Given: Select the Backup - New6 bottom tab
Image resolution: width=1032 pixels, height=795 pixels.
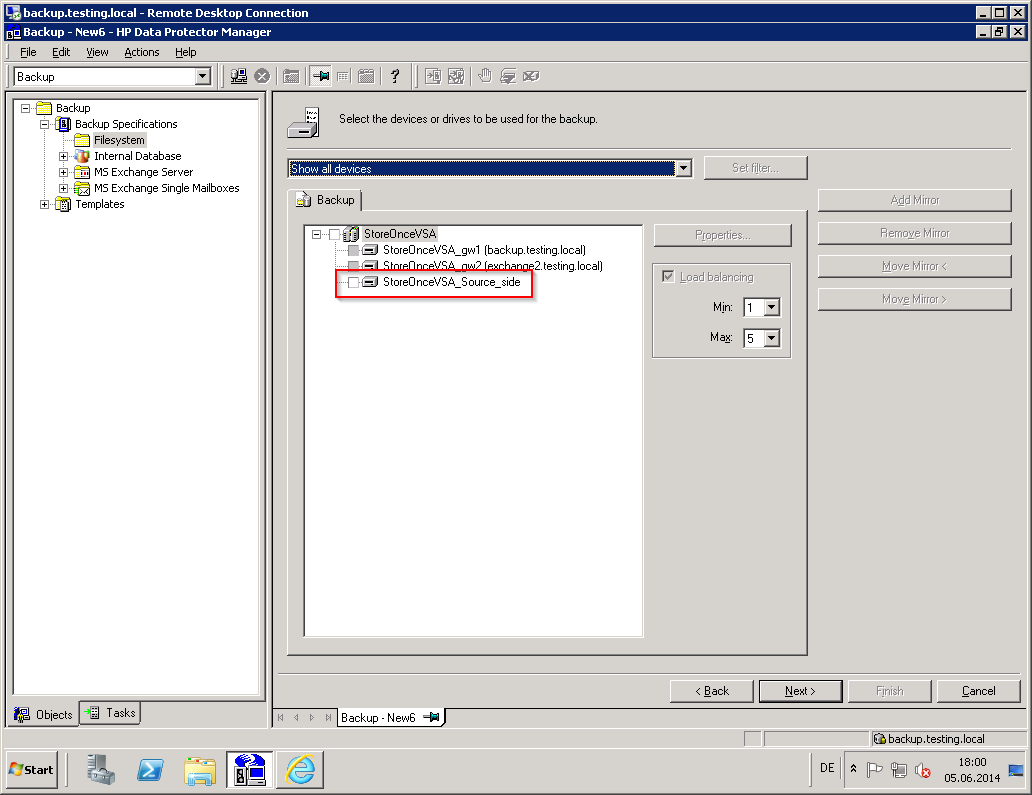Looking at the screenshot, I should 391,717.
